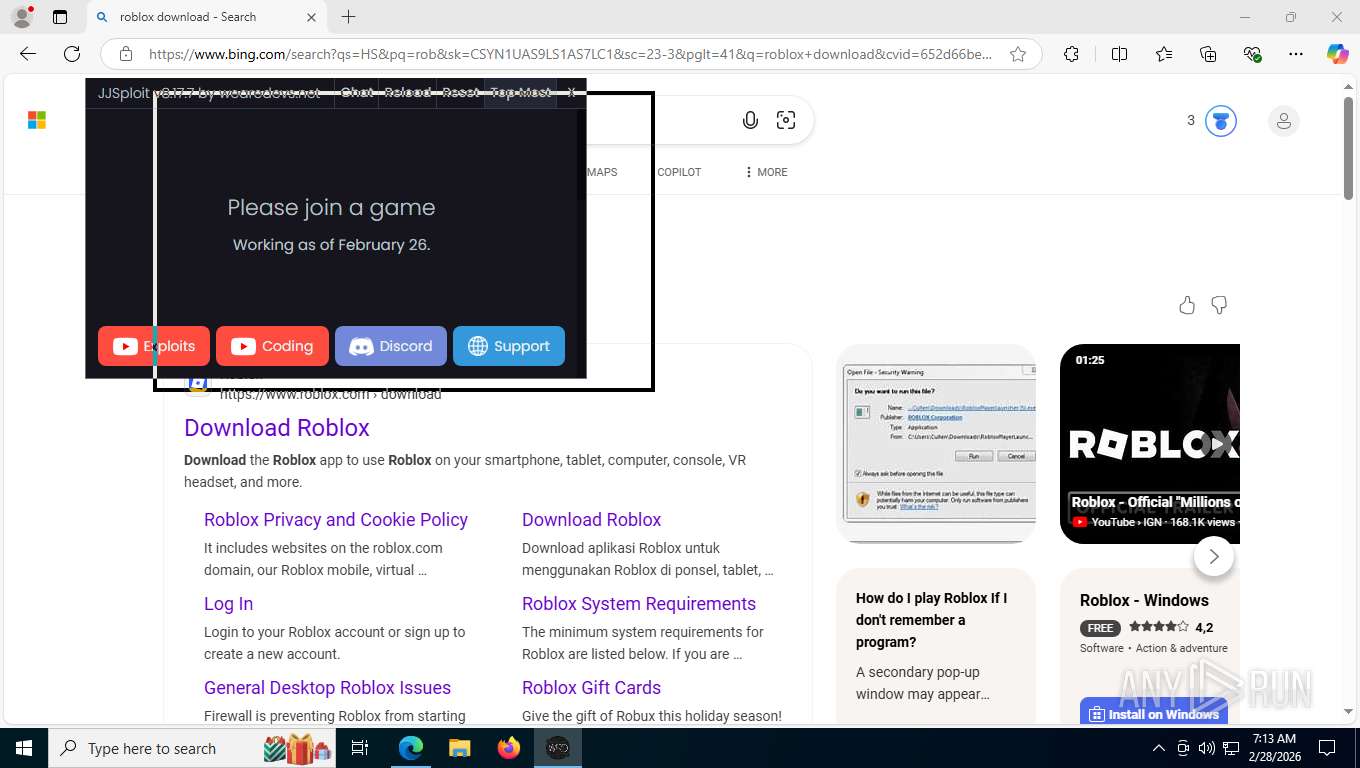
Task: Focus the Edge address bar
Action: click(570, 54)
